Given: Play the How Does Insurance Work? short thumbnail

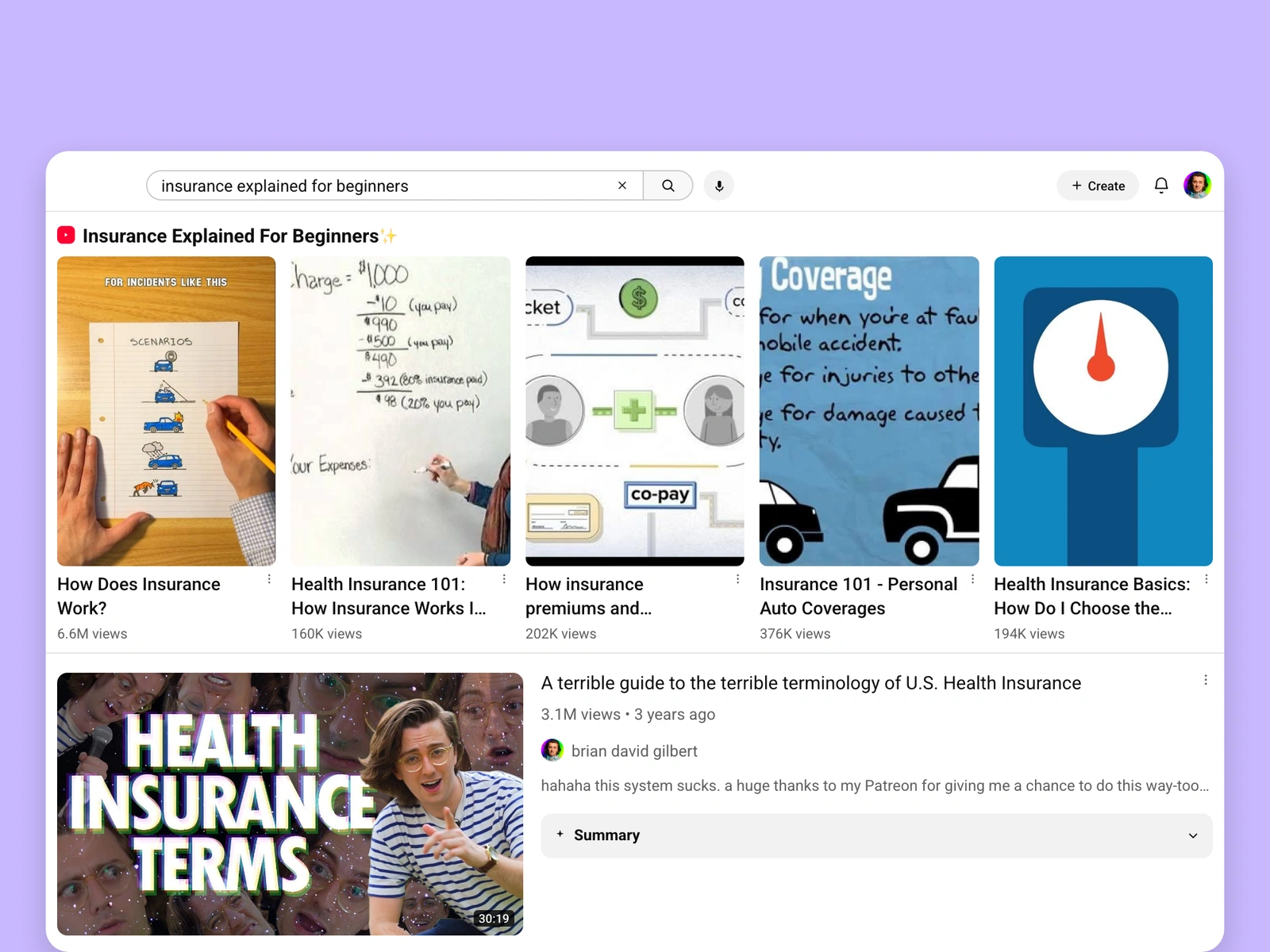Looking at the screenshot, I should pos(167,411).
